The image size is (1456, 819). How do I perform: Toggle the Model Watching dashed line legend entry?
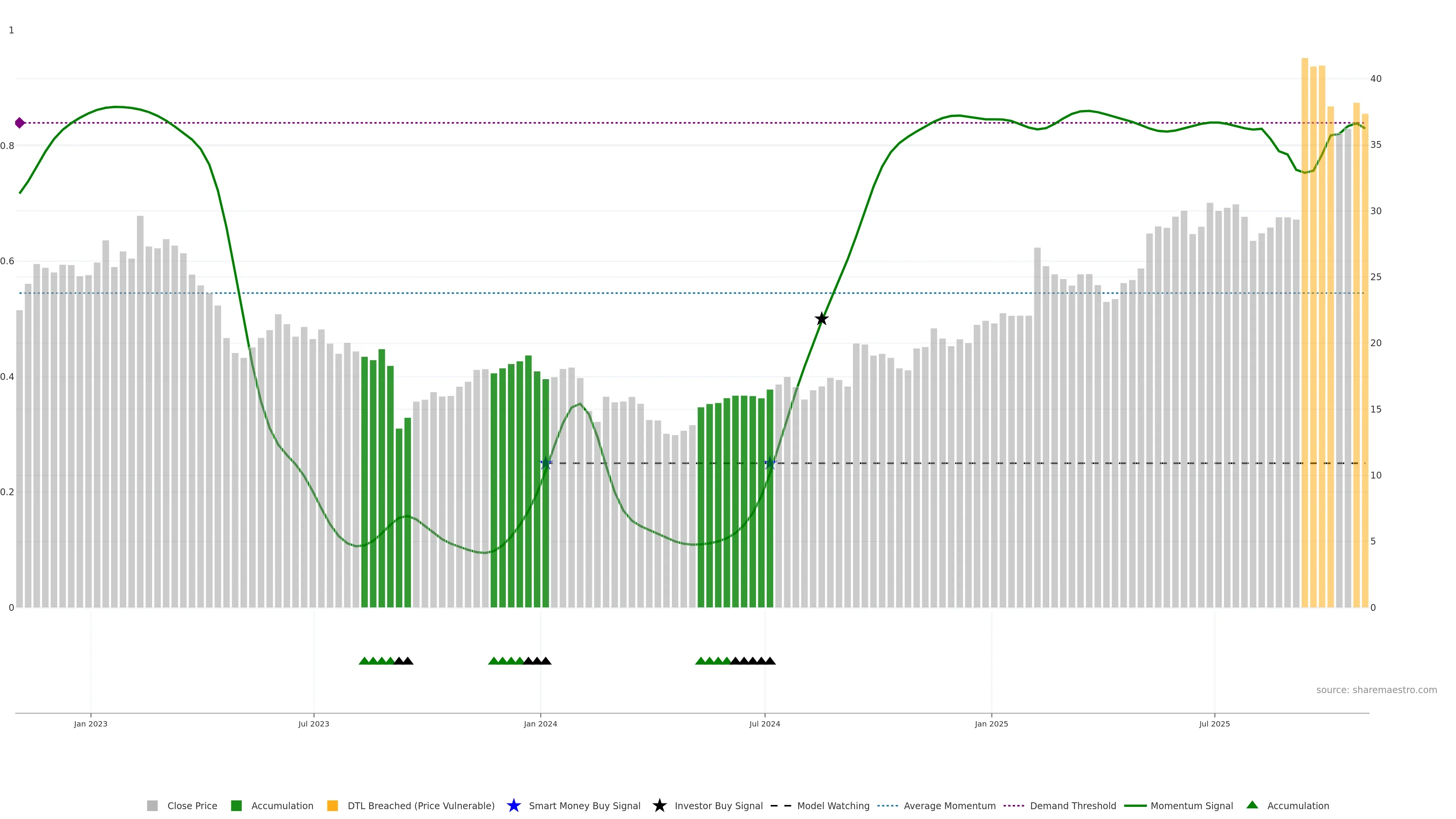tap(833, 805)
